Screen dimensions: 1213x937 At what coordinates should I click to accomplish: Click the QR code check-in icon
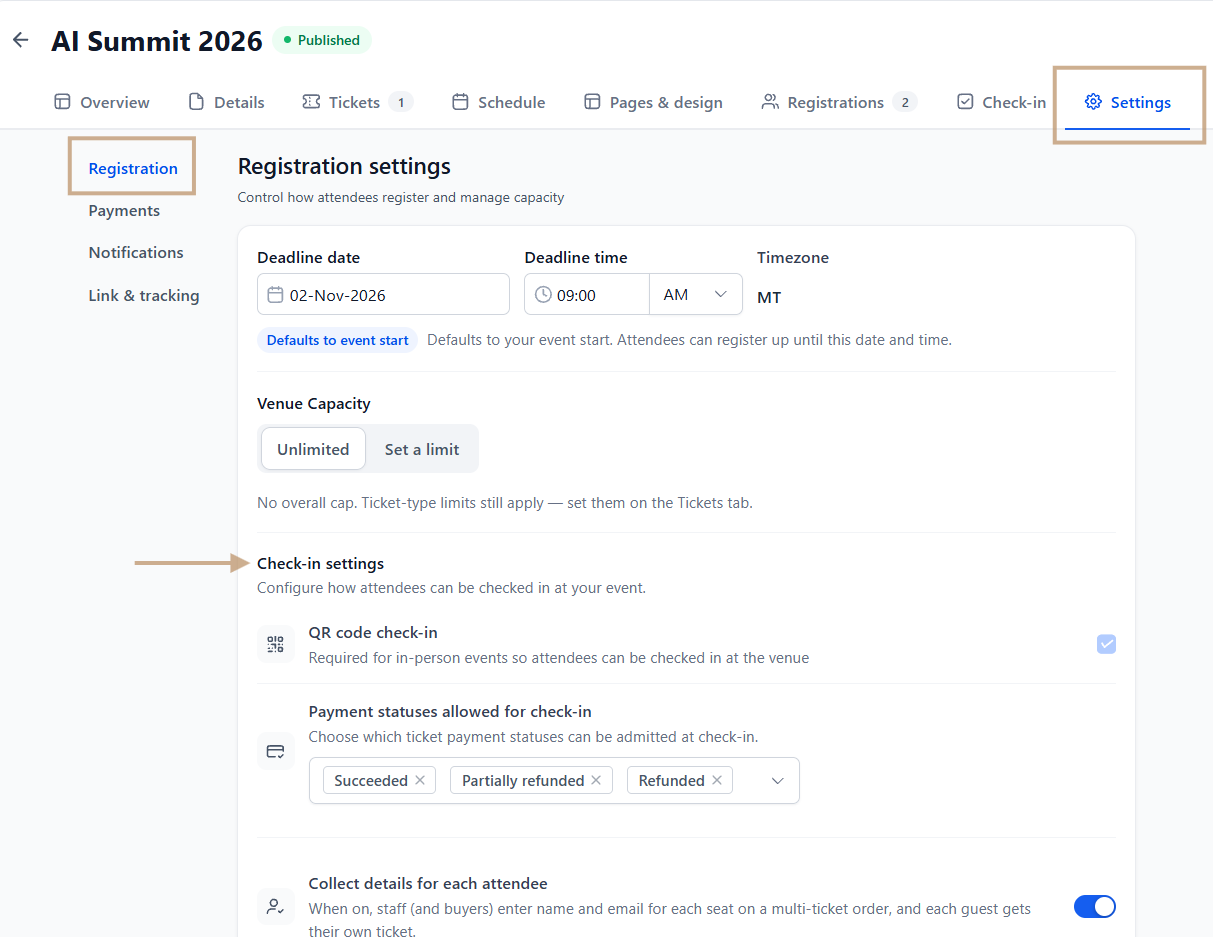point(275,645)
